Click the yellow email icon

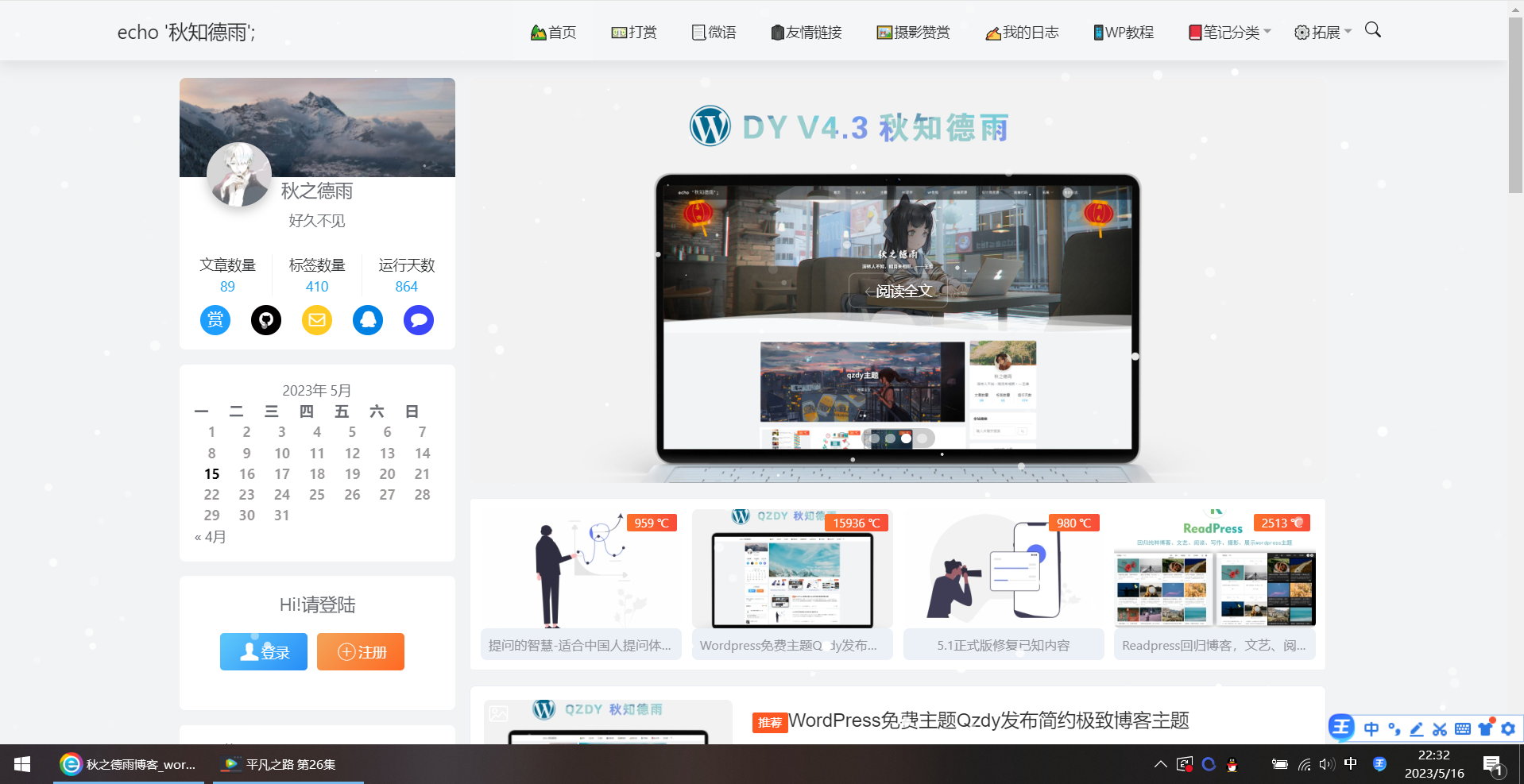point(317,320)
